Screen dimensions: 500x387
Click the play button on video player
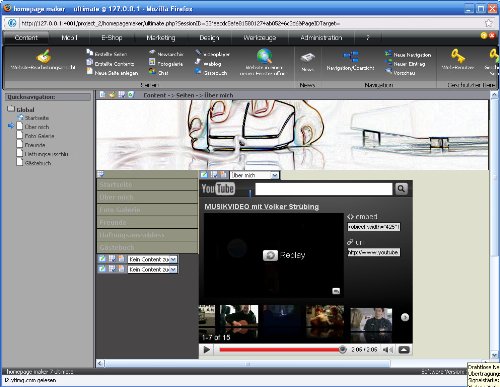[207, 350]
